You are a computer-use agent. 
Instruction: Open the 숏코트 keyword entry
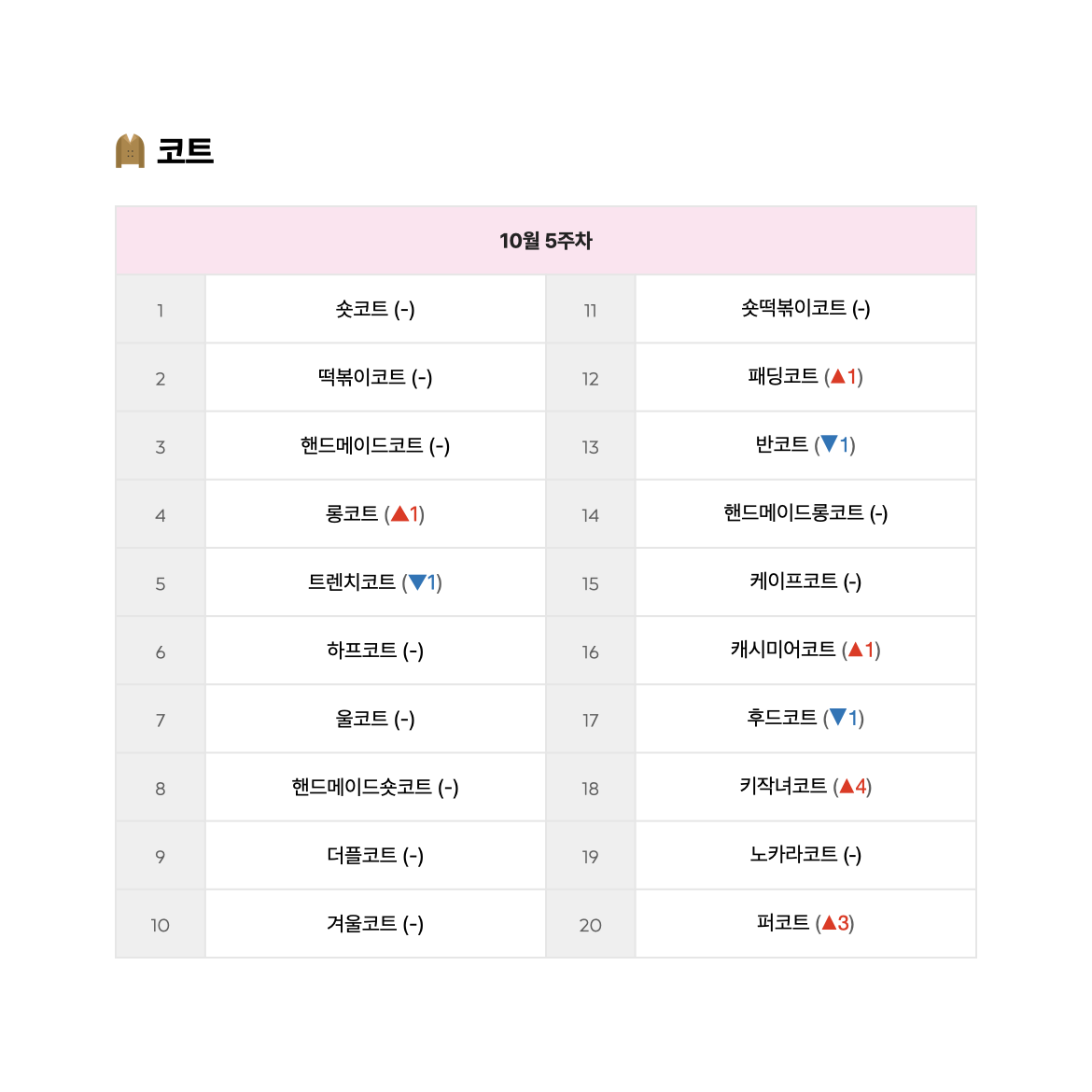coord(374,309)
